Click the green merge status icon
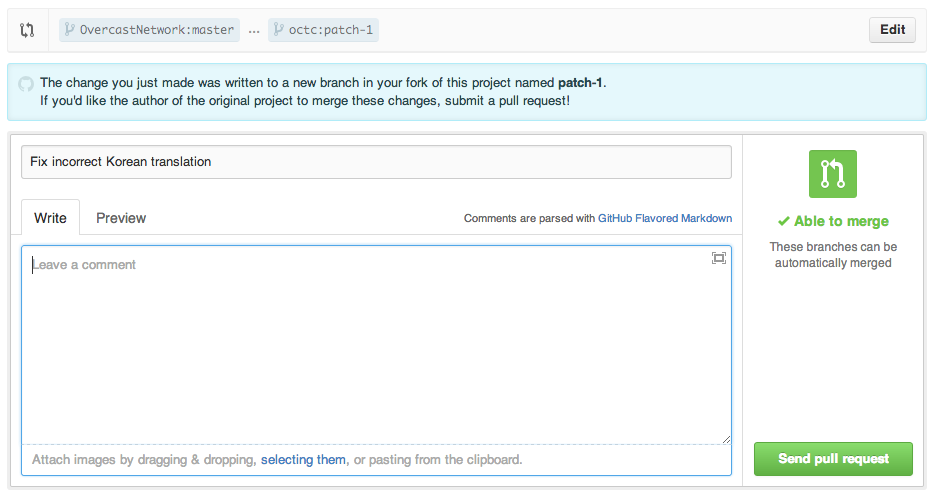This screenshot has height=496, width=935. (x=833, y=174)
